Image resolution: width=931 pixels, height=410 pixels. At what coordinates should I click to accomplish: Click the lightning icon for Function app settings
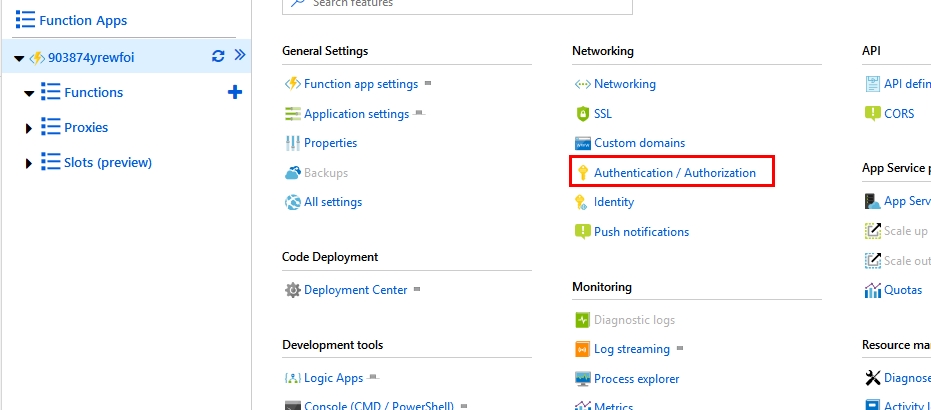click(x=293, y=84)
